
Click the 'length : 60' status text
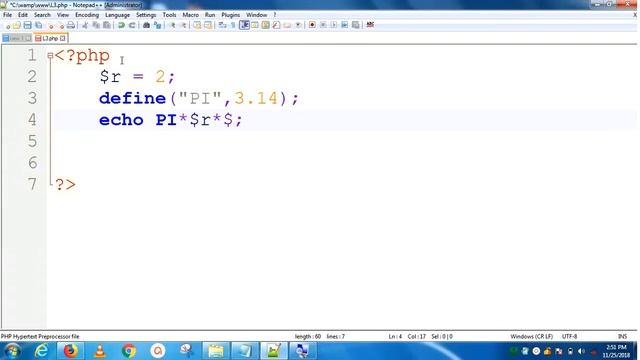coord(308,336)
